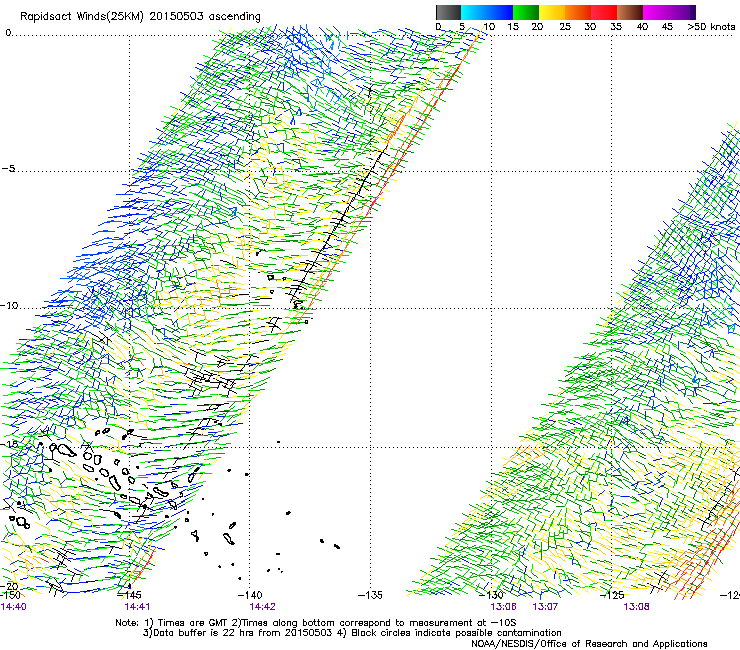
Task: Click the purple '13:07' time stamp
Action: tap(545, 607)
